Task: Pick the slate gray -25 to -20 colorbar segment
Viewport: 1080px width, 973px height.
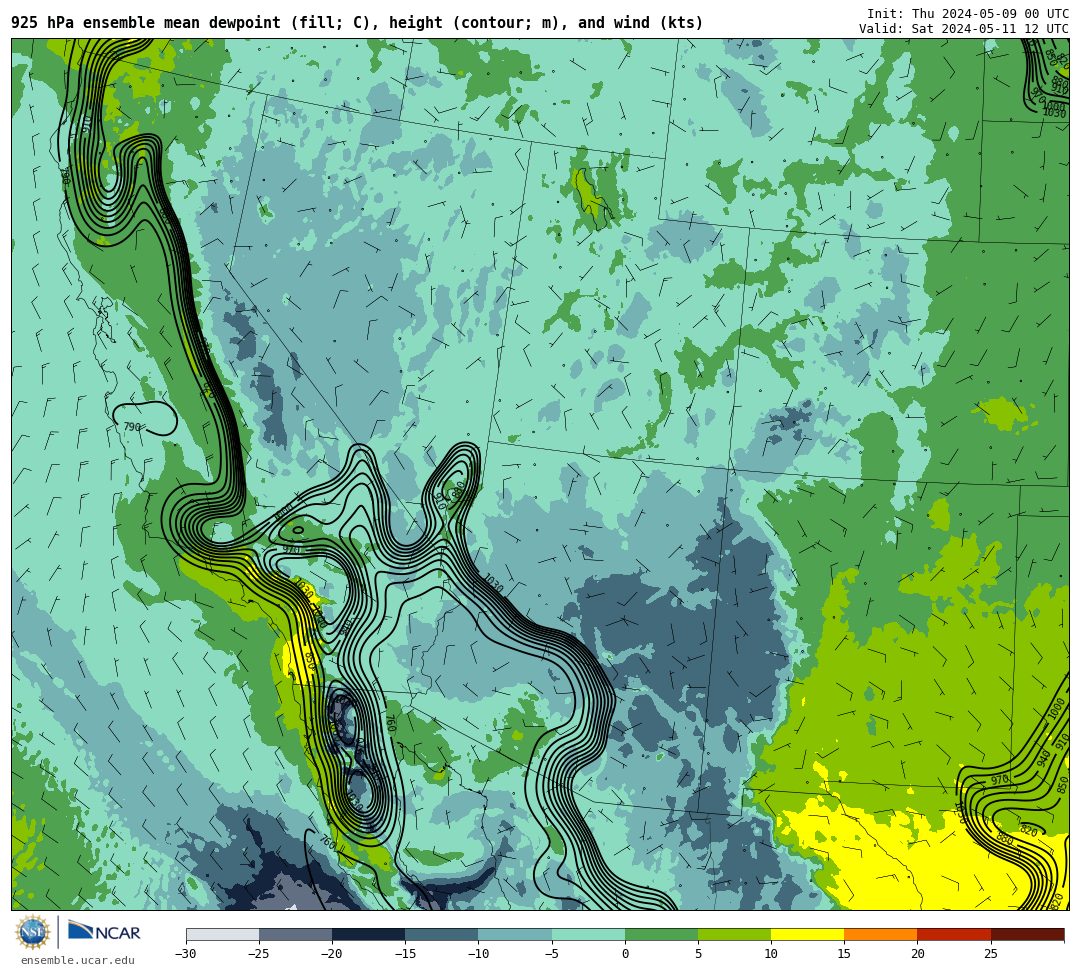Action: (295, 934)
